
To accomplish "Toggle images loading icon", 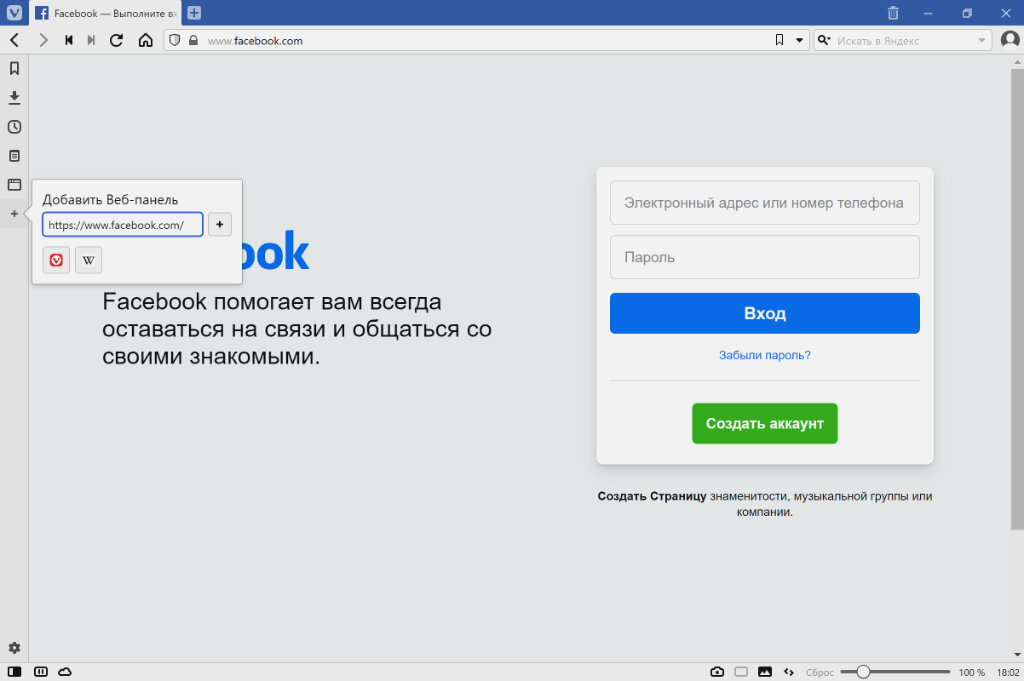I will (x=765, y=672).
